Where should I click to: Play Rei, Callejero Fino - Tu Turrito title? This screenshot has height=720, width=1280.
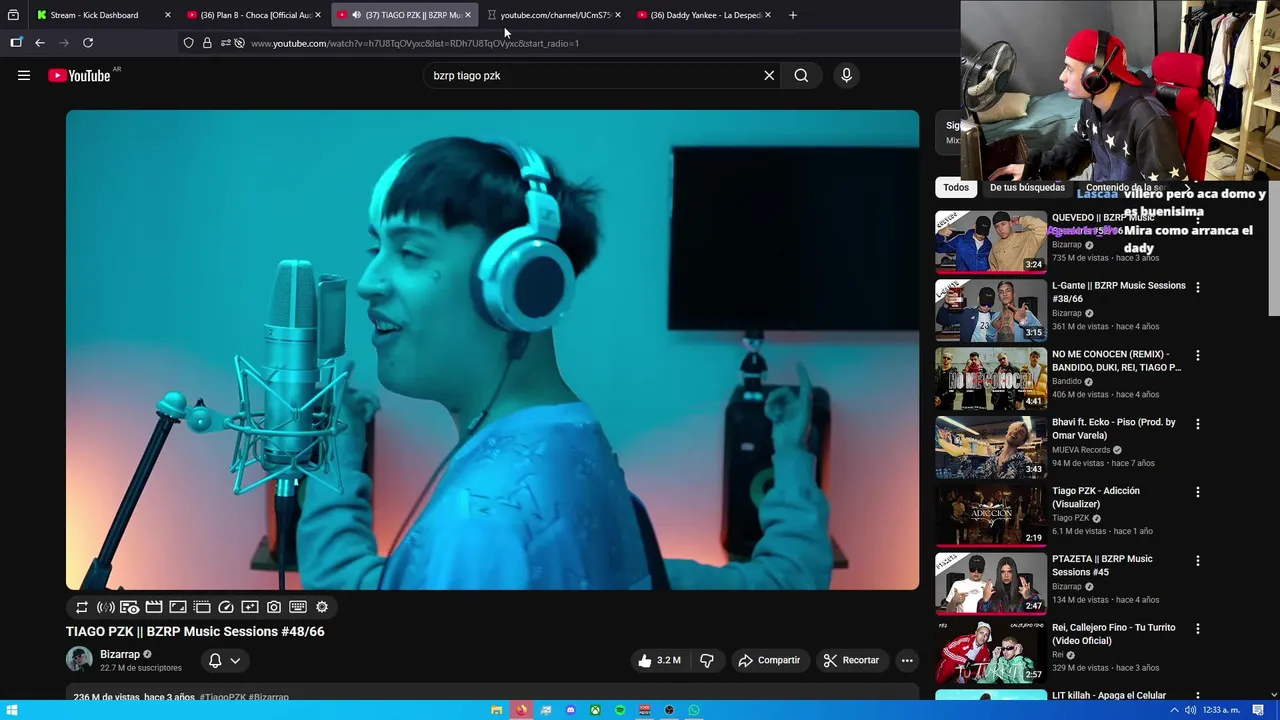click(x=1113, y=634)
